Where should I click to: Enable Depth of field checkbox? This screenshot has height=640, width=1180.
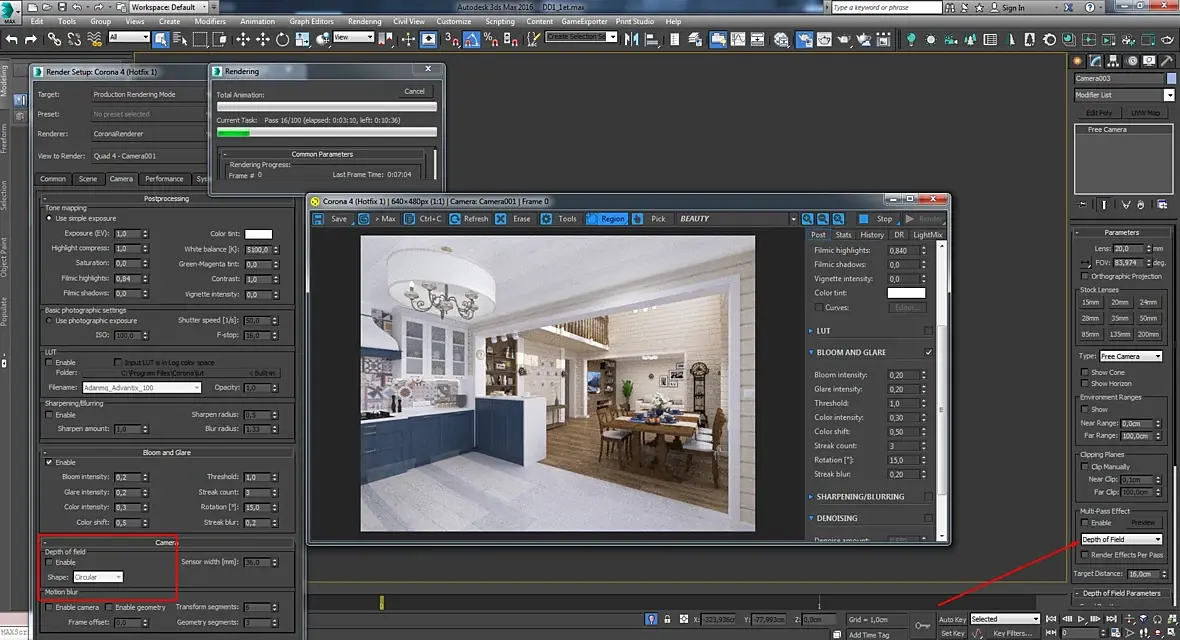[50, 562]
